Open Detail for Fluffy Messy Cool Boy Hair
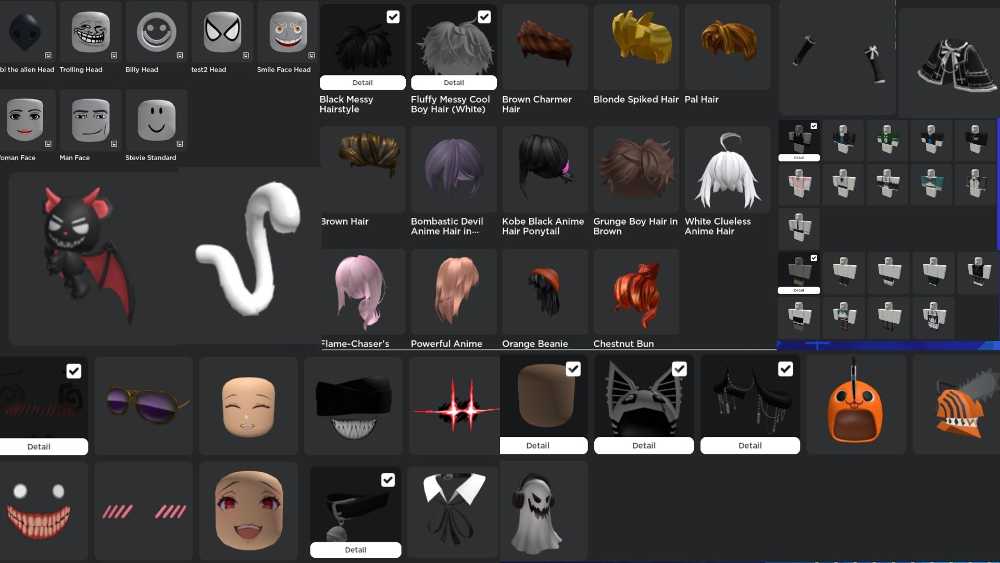The image size is (1000, 563). coord(453,82)
